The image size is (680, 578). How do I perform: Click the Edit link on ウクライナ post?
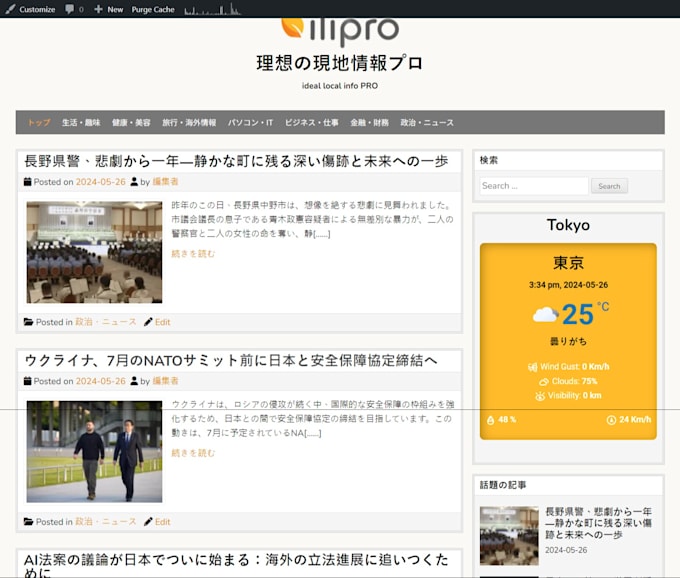coord(163,522)
